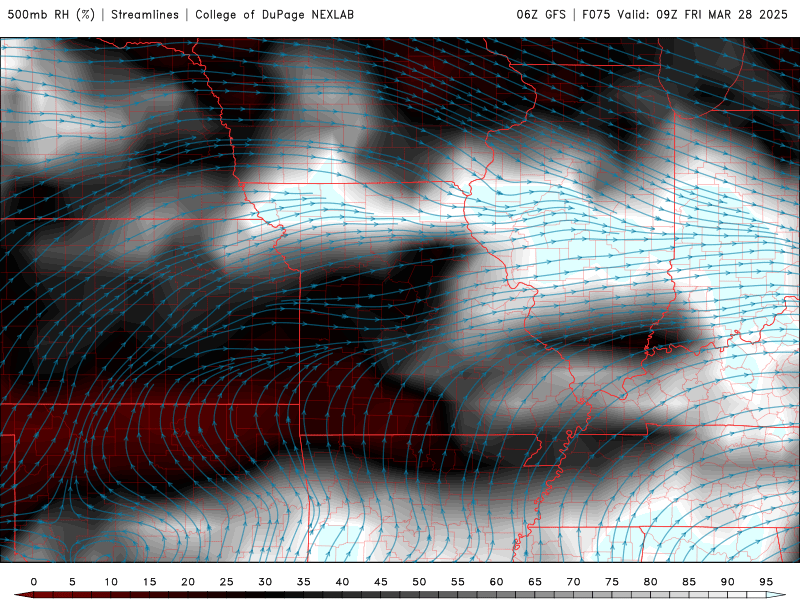Select the 60 label on the color scale
The width and height of the screenshot is (800, 600).
496,582
